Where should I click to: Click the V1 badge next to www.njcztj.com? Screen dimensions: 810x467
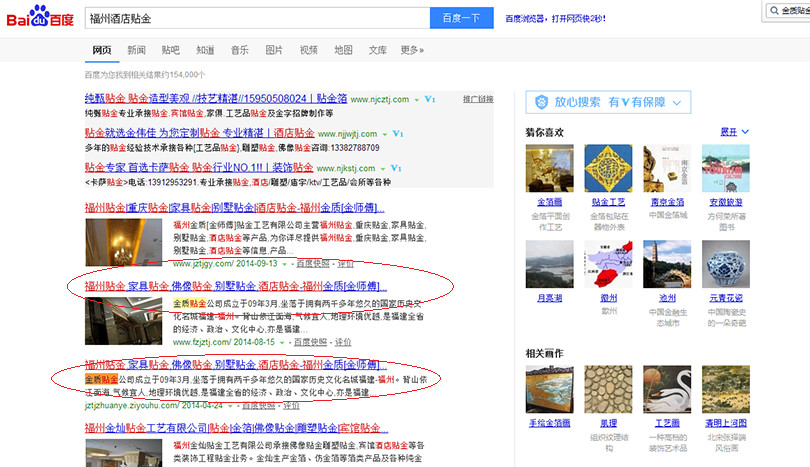(x=430, y=99)
